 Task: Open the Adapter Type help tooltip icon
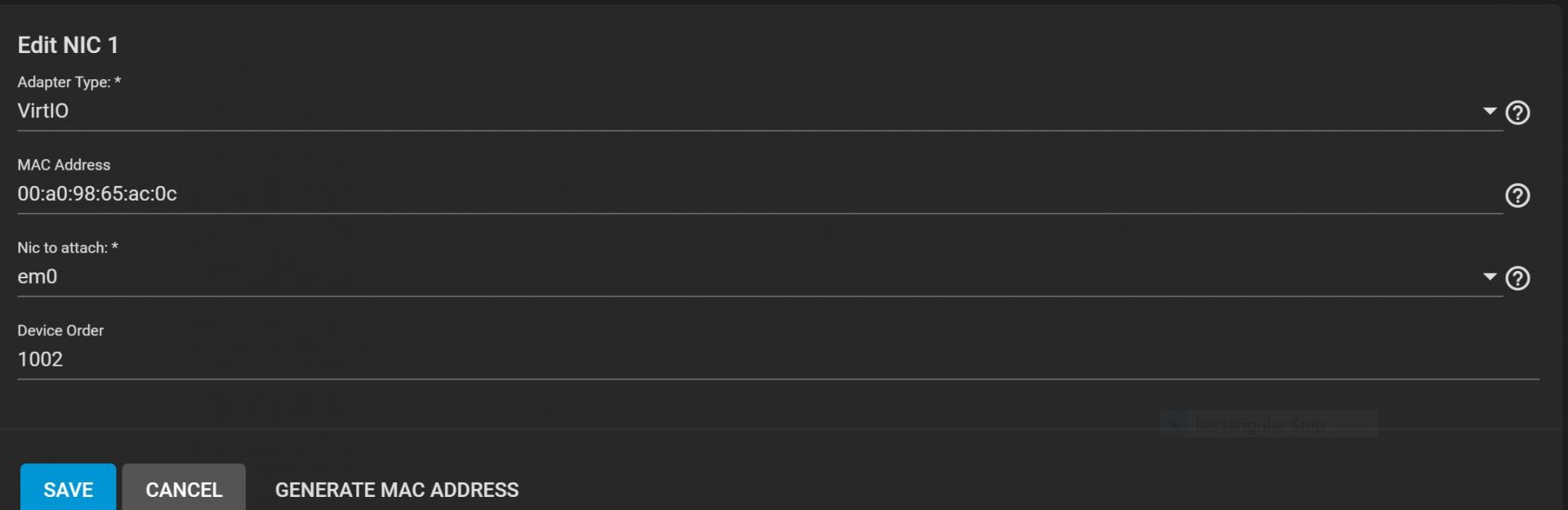pyautogui.click(x=1517, y=113)
